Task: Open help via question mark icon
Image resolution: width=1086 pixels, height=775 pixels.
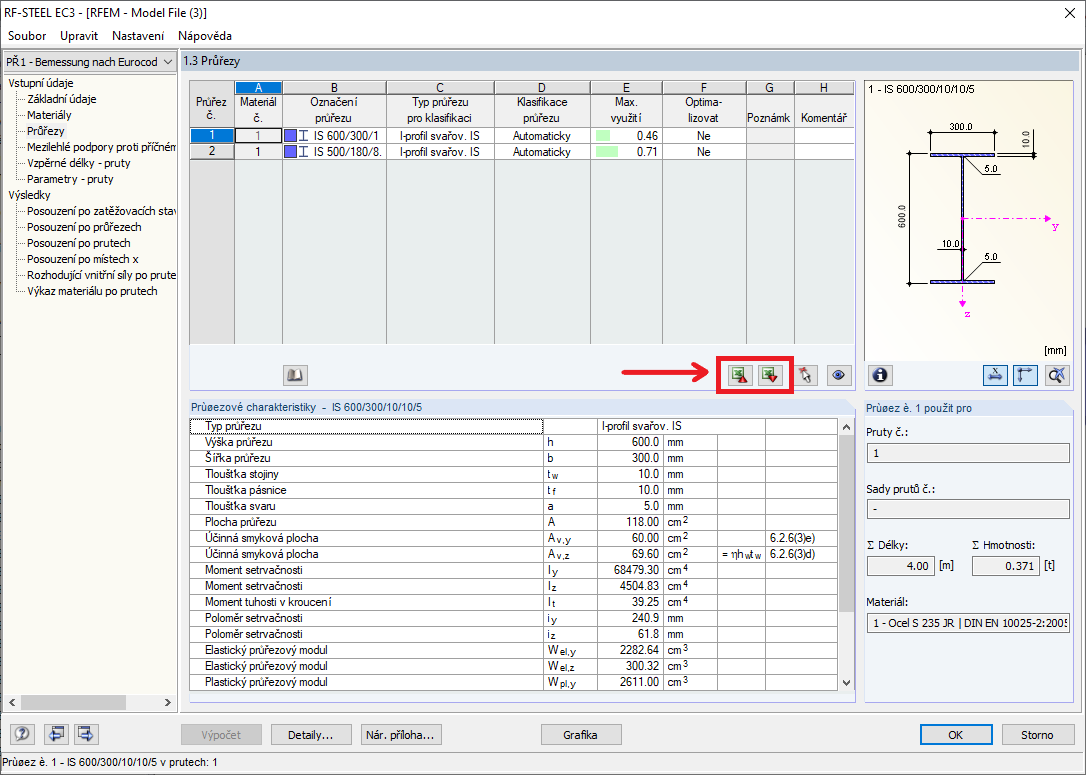Action: pyautogui.click(x=23, y=734)
